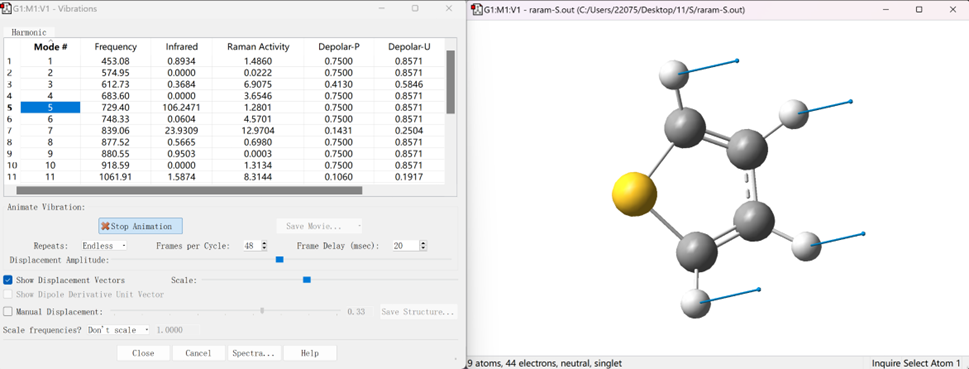Select the frequency cell 918.59
The height and width of the screenshot is (369, 969).
click(x=116, y=165)
